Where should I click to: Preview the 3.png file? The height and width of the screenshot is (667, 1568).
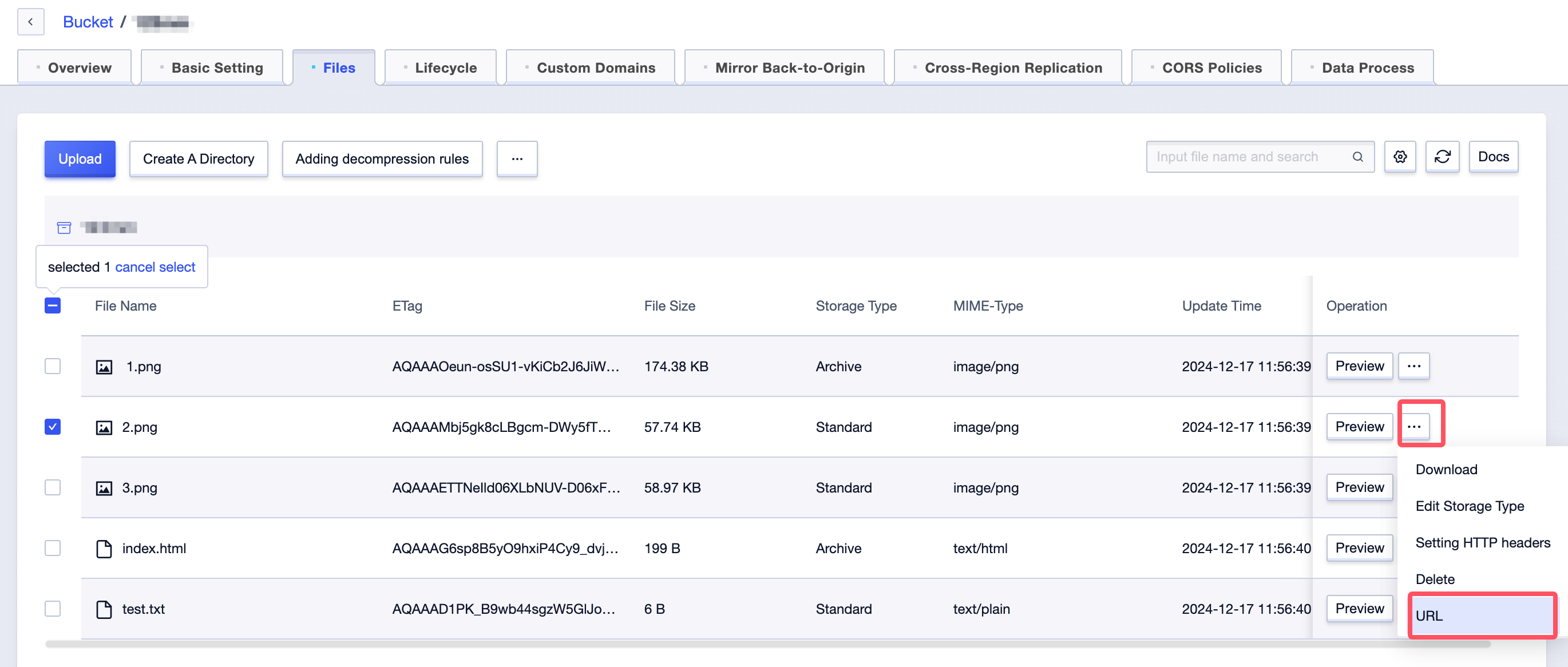coord(1359,487)
